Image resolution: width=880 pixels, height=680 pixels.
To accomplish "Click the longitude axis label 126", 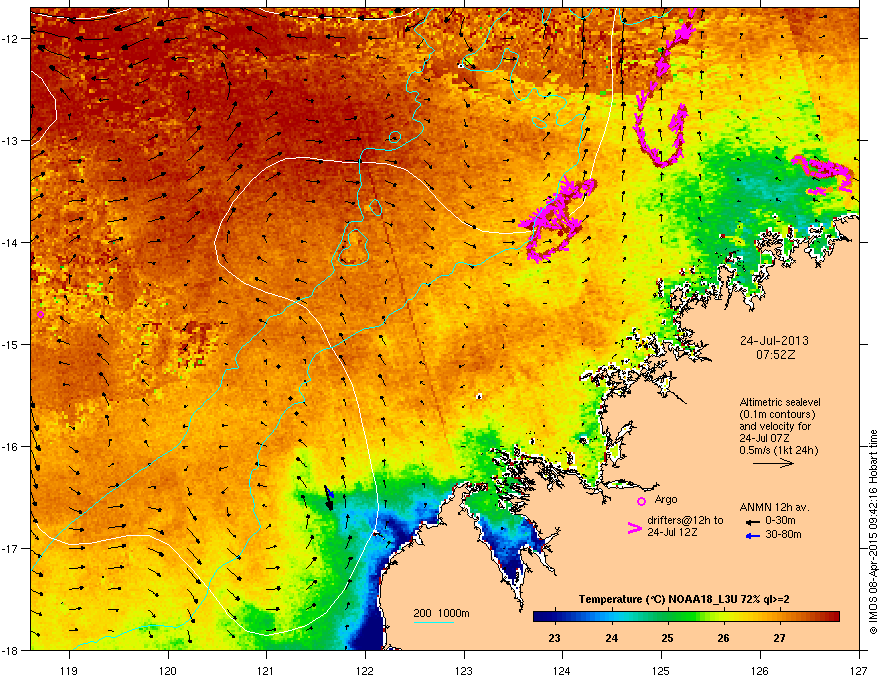I will [x=759, y=670].
